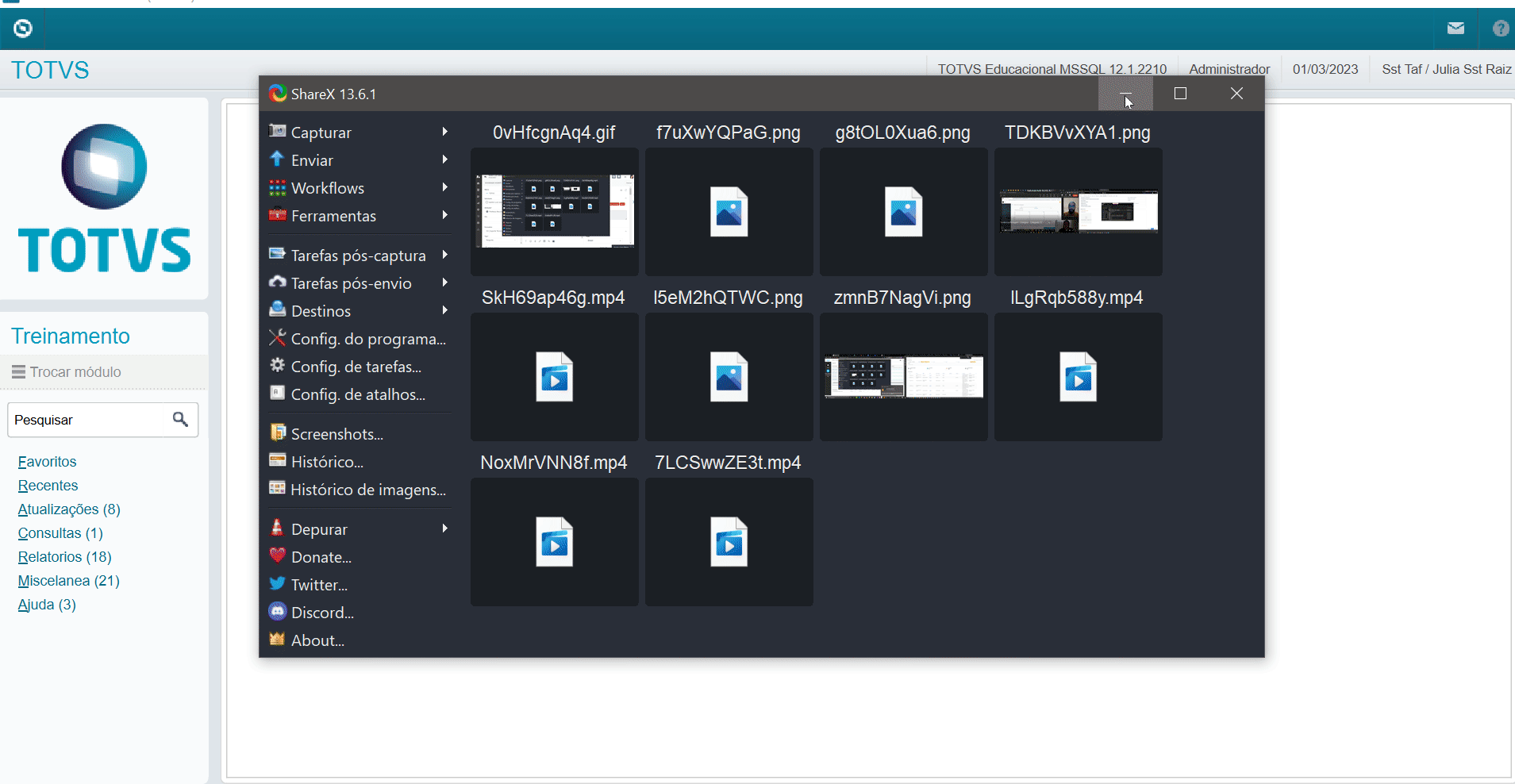Click the 01/03/2023 date in header
The image size is (1515, 784).
tap(1325, 69)
